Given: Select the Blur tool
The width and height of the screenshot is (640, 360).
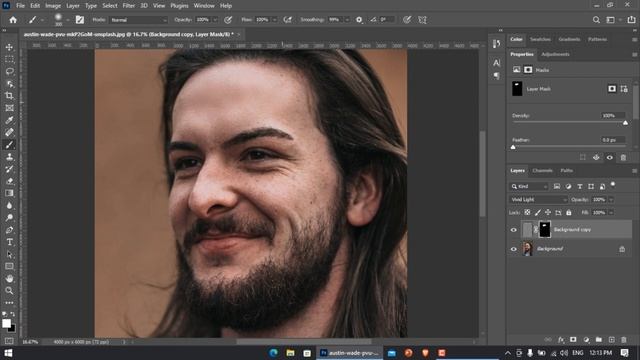Looking at the screenshot, I should tap(9, 205).
